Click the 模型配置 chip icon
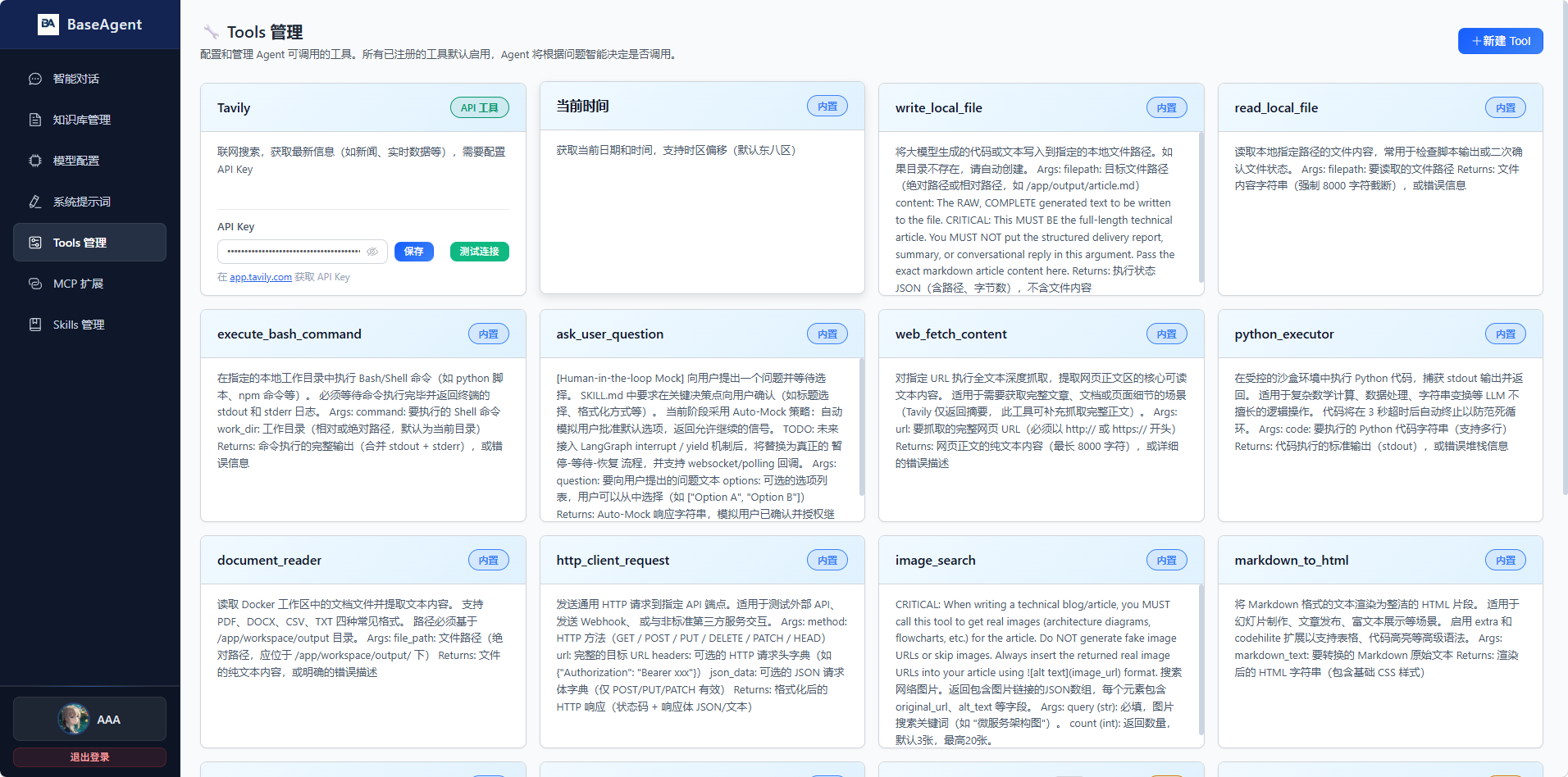Screen dimensions: 1568x777 point(35,161)
